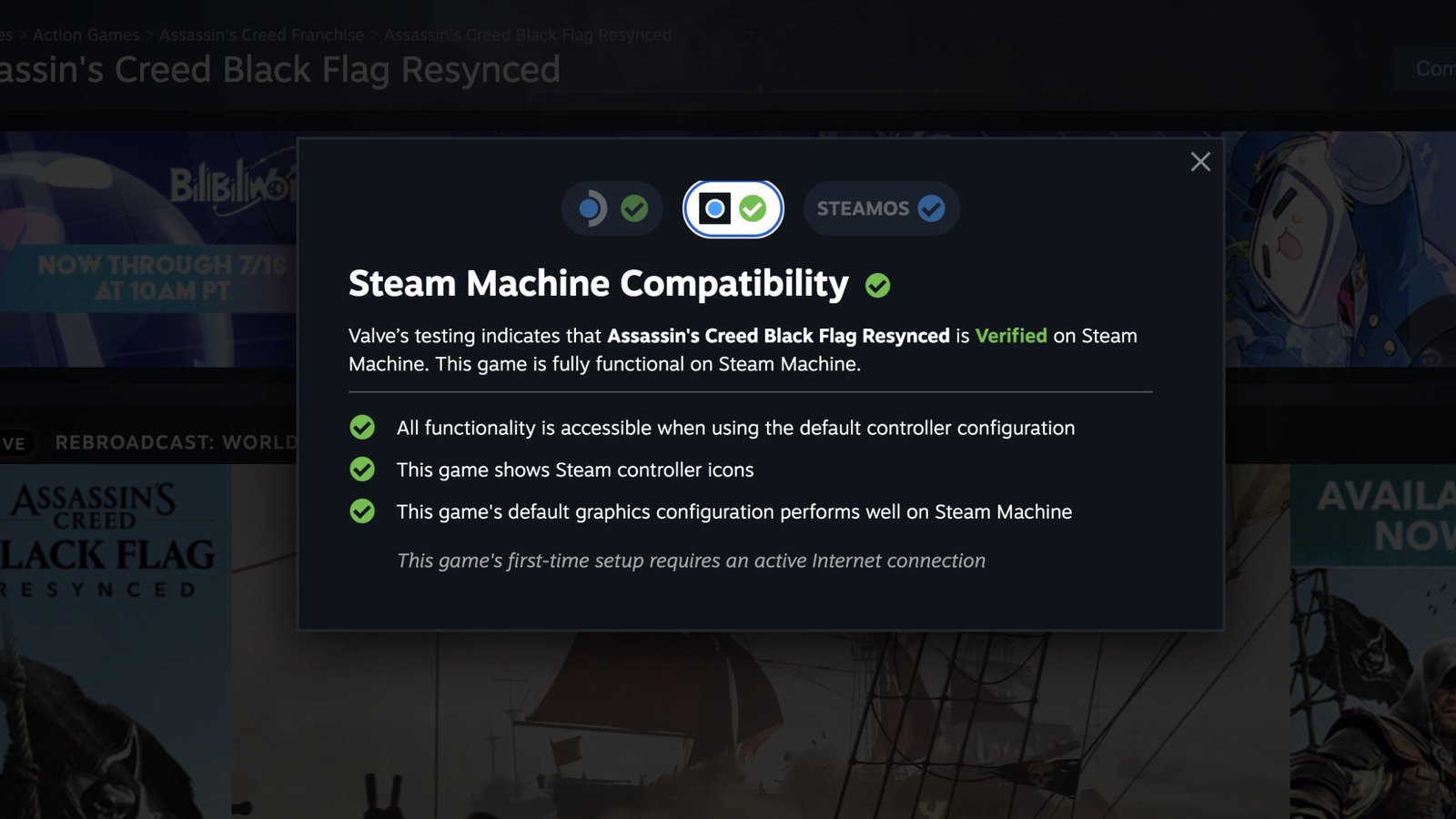Click the Steam Machine Compatibility heading

pos(599,284)
